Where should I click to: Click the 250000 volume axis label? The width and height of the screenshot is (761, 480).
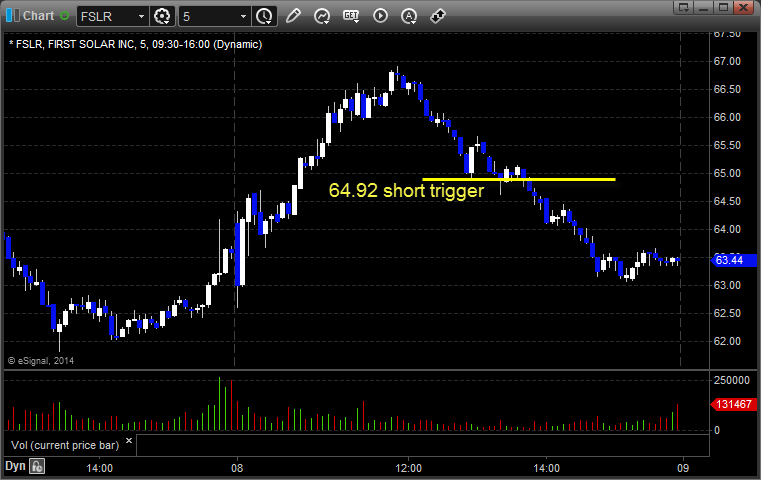[x=731, y=381]
